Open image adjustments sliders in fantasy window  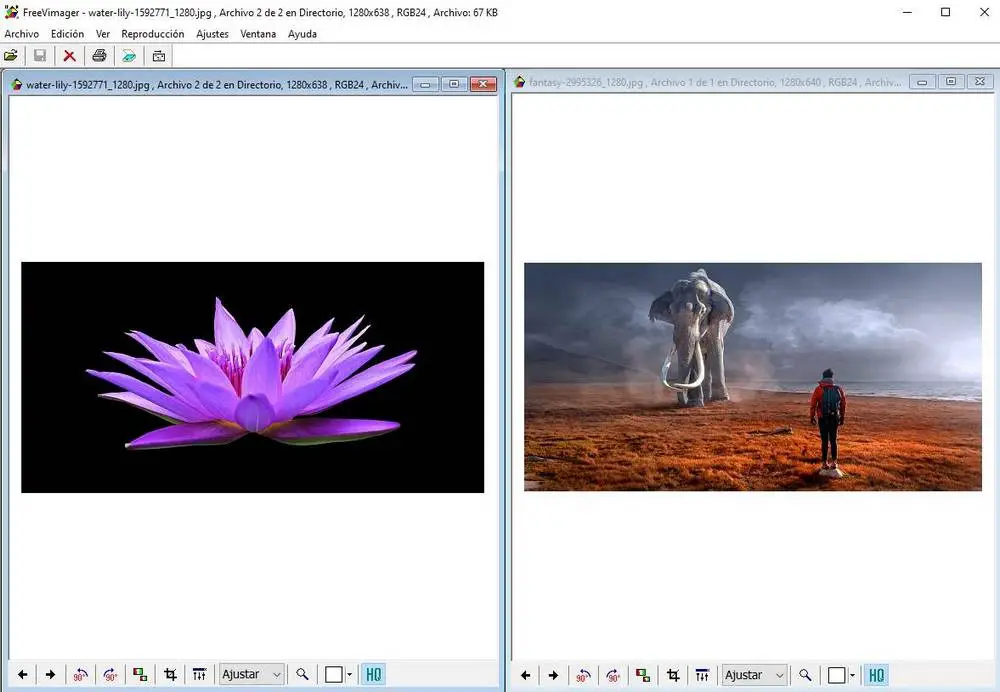tap(703, 675)
